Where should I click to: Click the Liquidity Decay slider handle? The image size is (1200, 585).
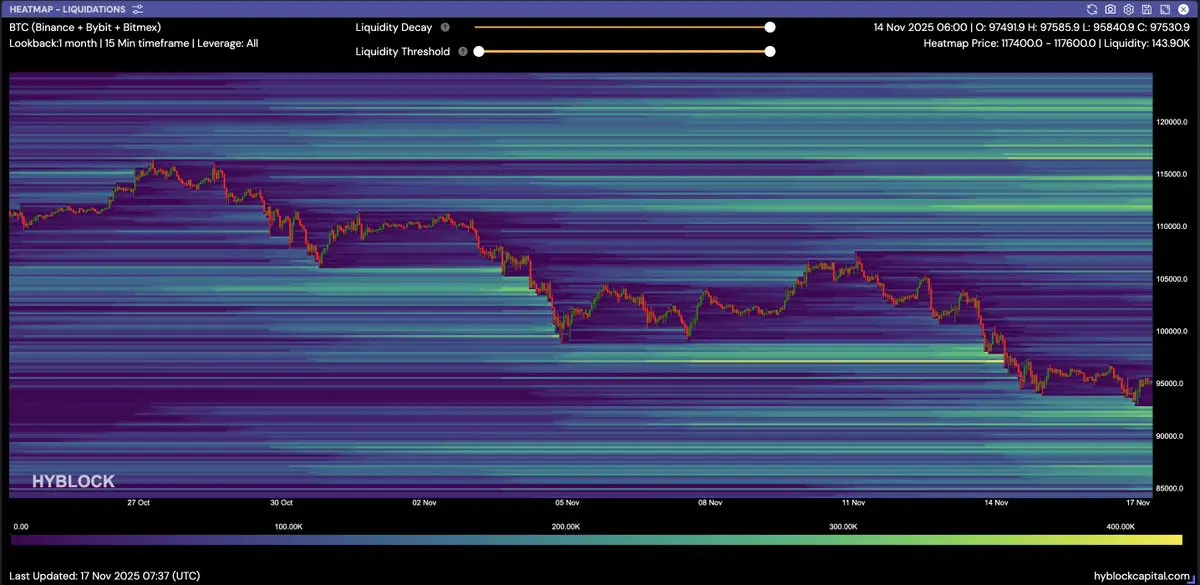point(770,28)
